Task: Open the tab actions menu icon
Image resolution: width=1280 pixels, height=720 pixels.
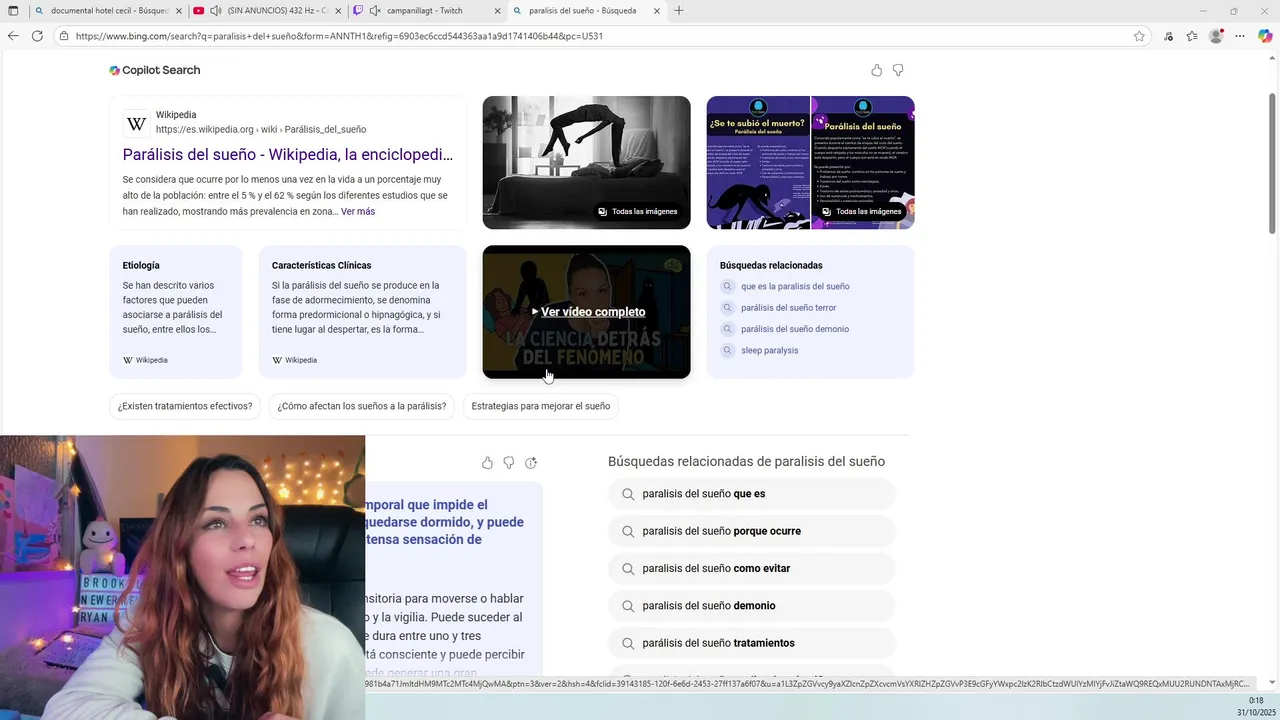Action: [x=14, y=11]
